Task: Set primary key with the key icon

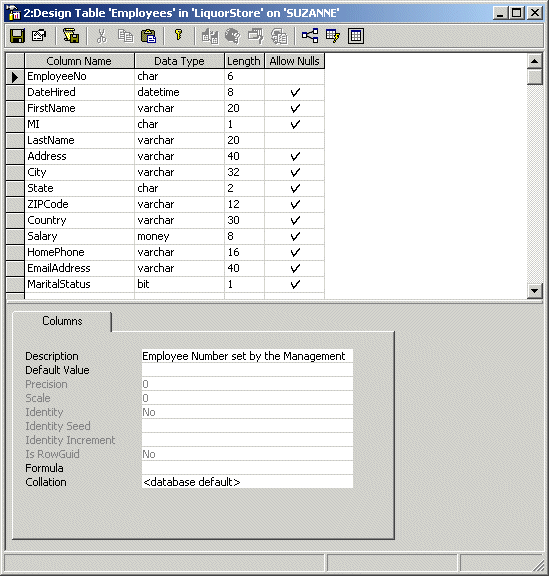Action: click(179, 36)
